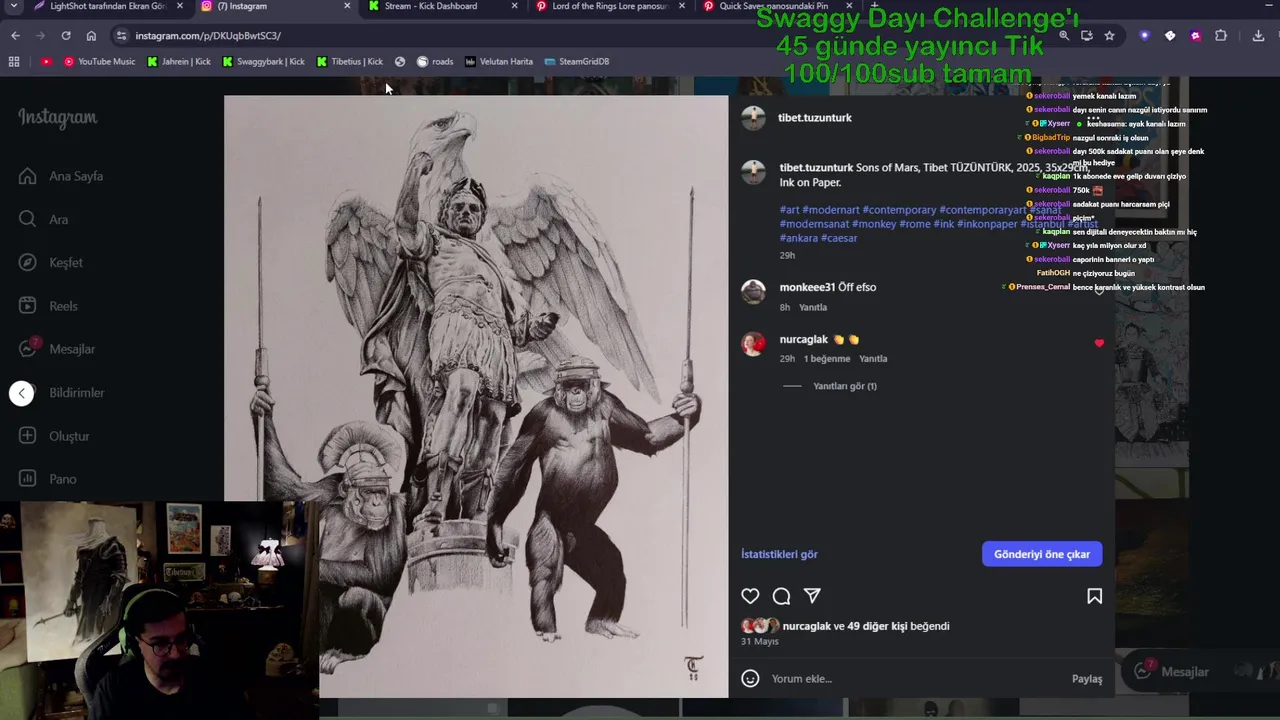Open the YouTube Music bookmark

point(99,61)
